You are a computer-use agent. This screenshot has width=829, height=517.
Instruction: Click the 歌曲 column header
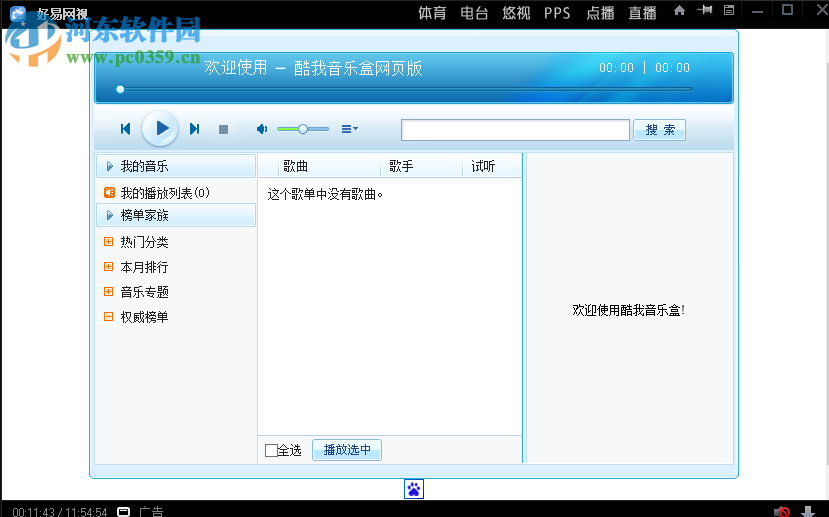click(295, 167)
